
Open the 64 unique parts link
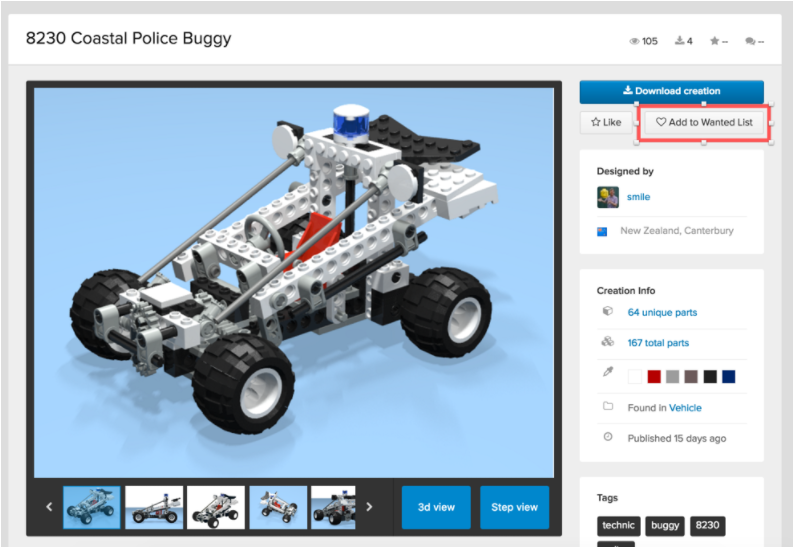662,312
